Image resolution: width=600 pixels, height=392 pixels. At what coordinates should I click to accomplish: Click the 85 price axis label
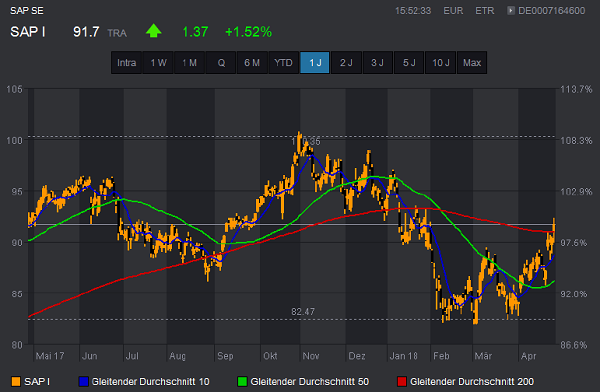click(17, 294)
